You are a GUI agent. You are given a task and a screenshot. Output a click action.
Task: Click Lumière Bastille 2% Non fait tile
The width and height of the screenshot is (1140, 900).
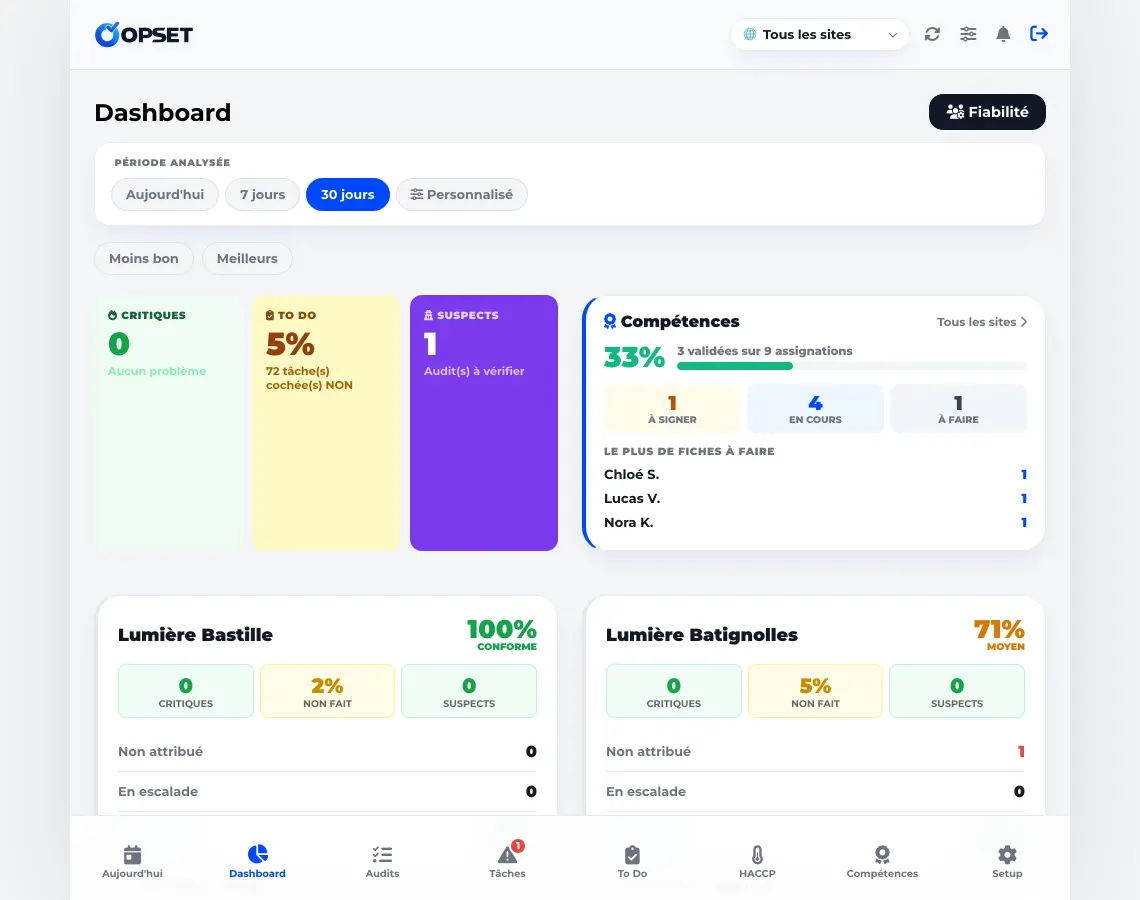[327, 691]
